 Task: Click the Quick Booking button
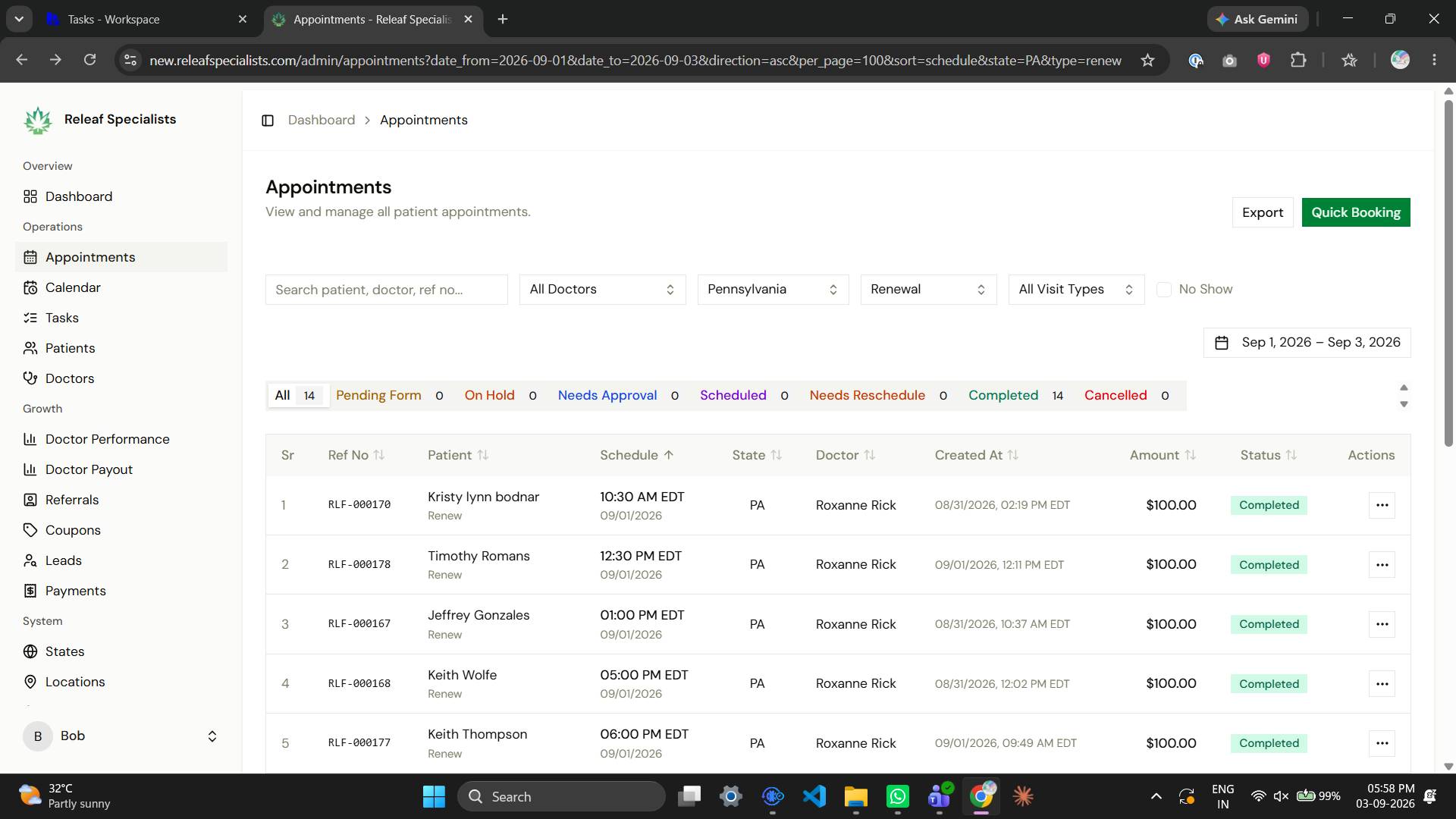click(1356, 212)
